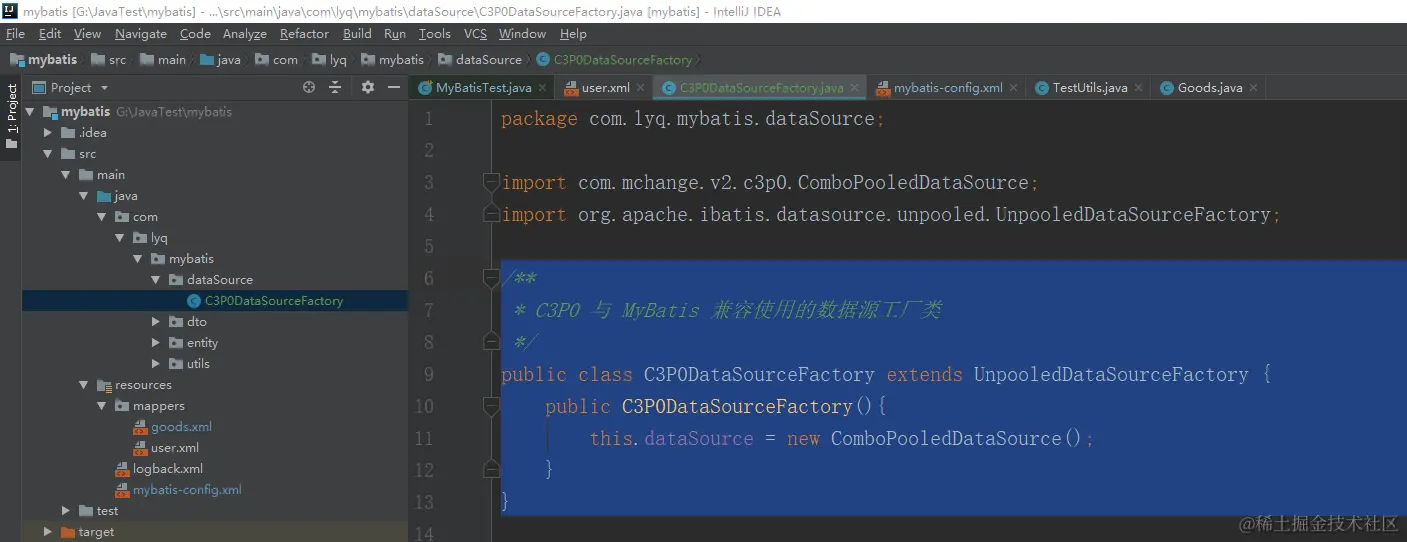Click the Goods.java tab class icon
This screenshot has width=1407, height=542.
click(1167, 88)
